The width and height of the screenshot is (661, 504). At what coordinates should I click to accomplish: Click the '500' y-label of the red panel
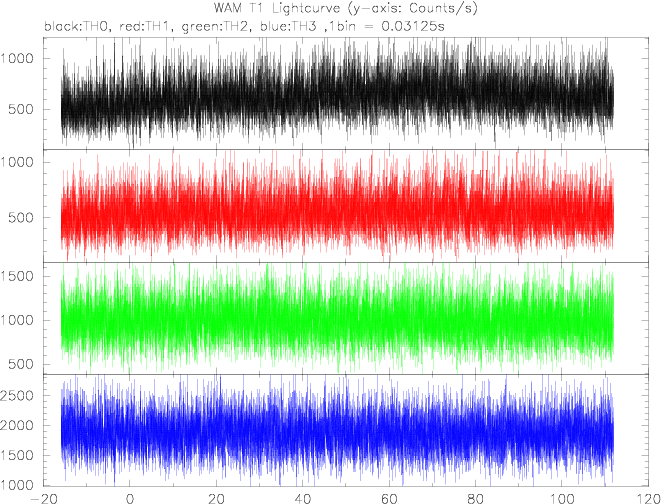21,217
